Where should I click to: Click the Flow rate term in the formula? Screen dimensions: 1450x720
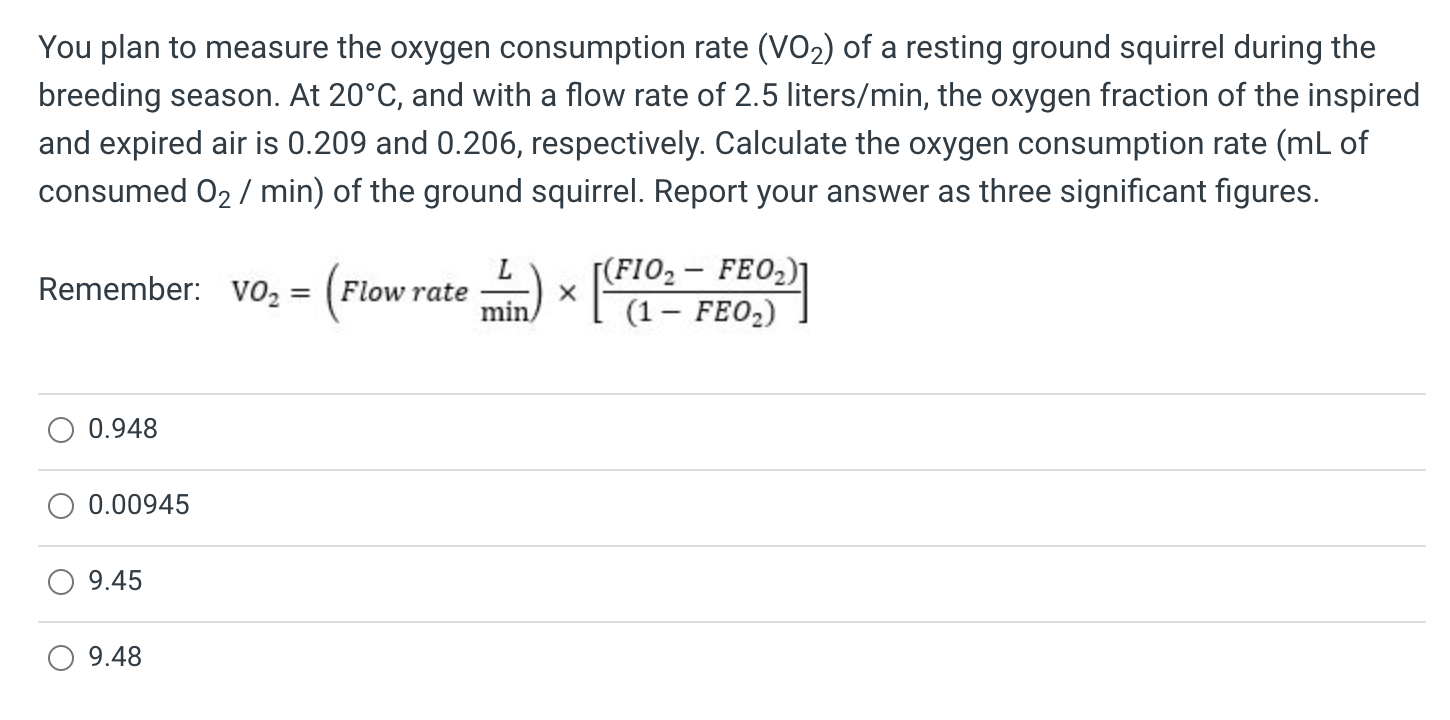tap(405, 292)
